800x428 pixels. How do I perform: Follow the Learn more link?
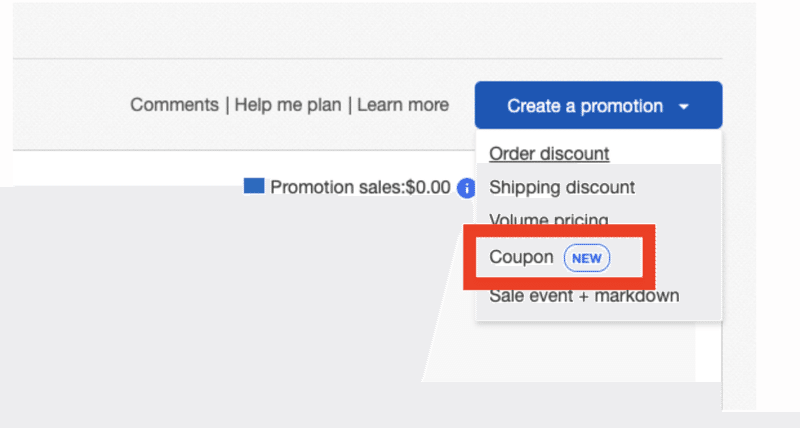click(403, 105)
